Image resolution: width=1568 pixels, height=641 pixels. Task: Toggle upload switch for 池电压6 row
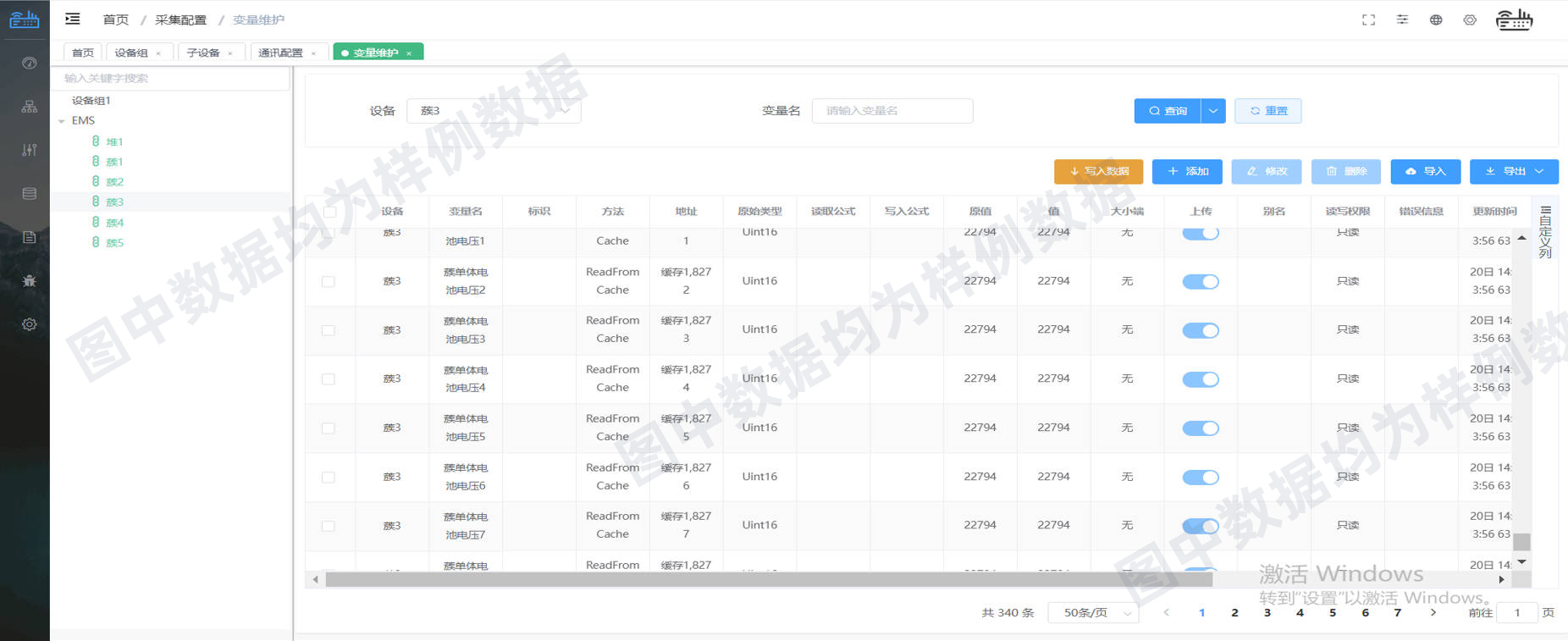1200,478
